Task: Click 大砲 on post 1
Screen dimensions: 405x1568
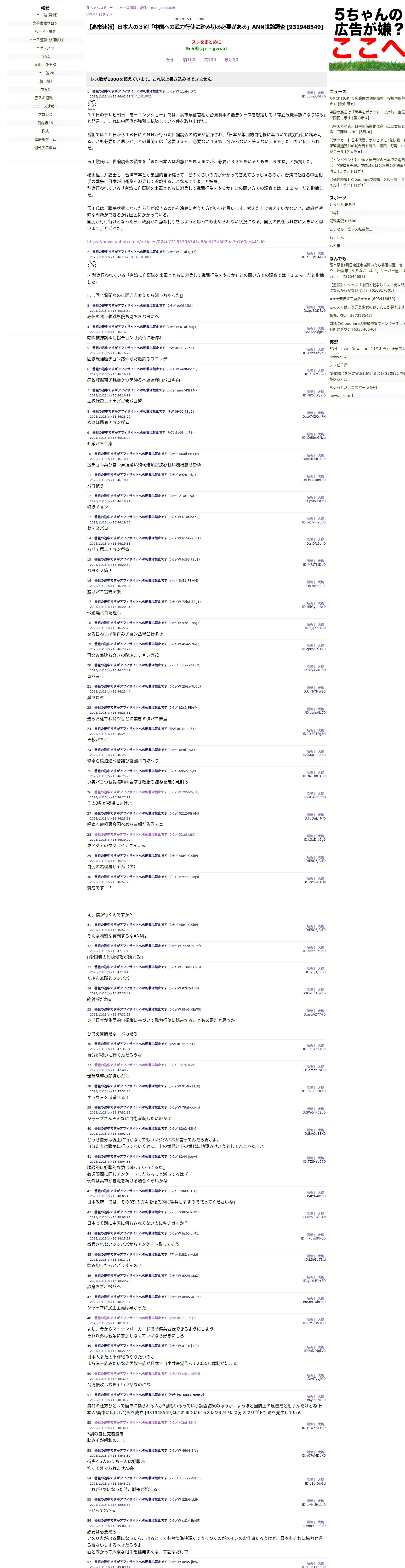Action: point(321,93)
